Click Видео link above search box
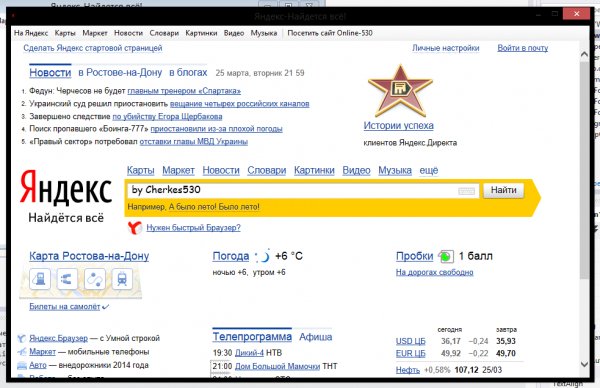 click(356, 170)
